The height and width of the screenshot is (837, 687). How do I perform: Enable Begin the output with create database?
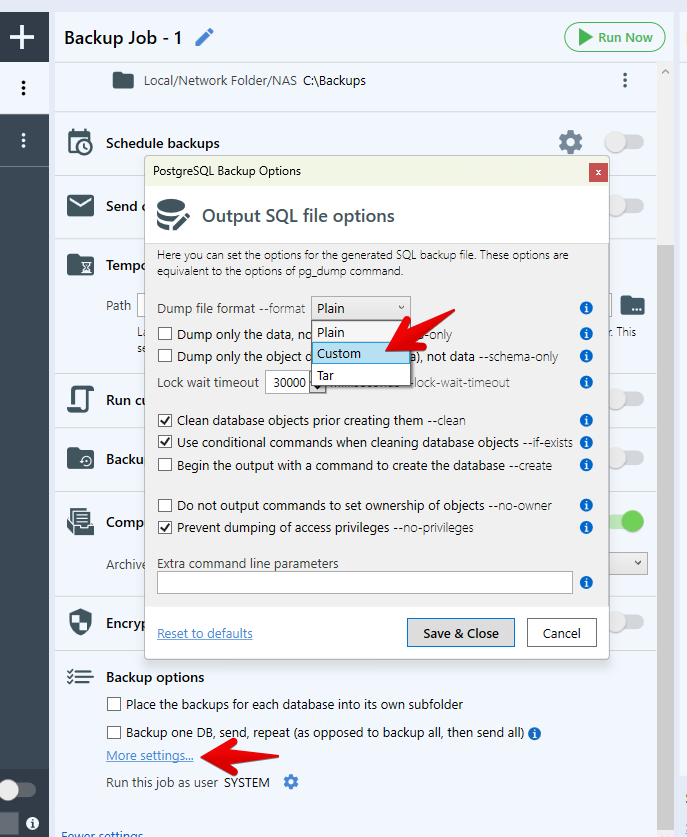coord(165,465)
